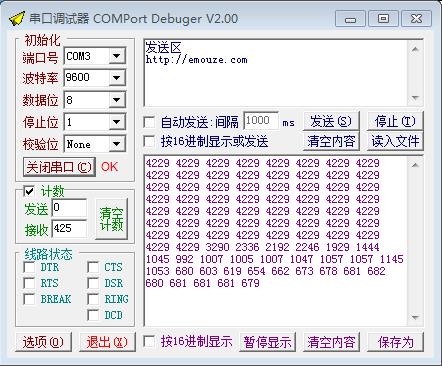The image size is (442, 366).
Task: Click the 关闭串口(C) button
Action: point(59,167)
